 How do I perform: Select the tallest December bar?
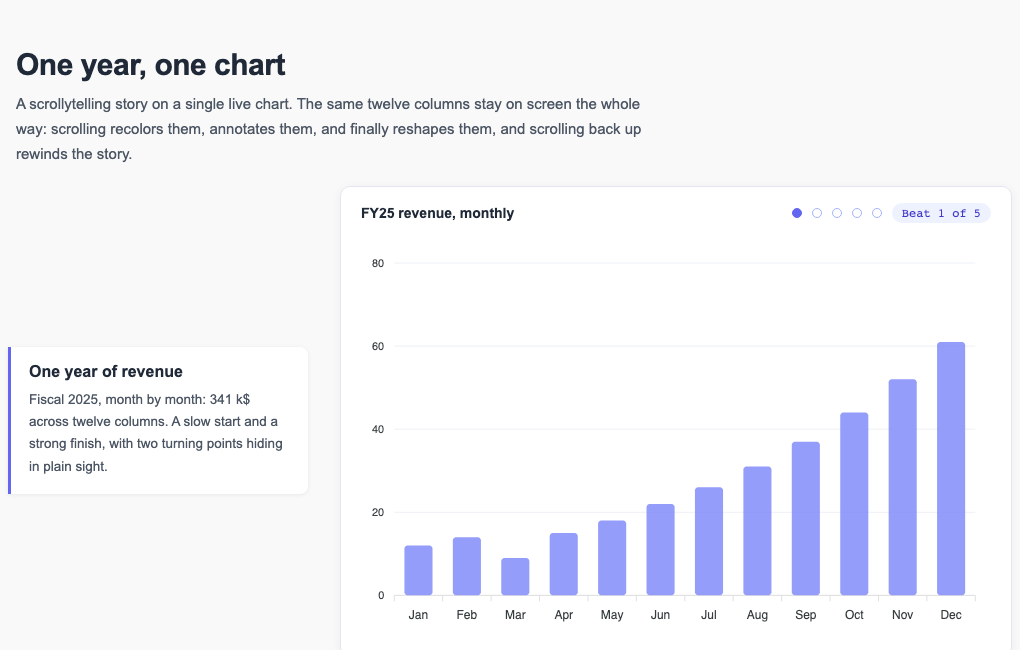[x=951, y=468]
